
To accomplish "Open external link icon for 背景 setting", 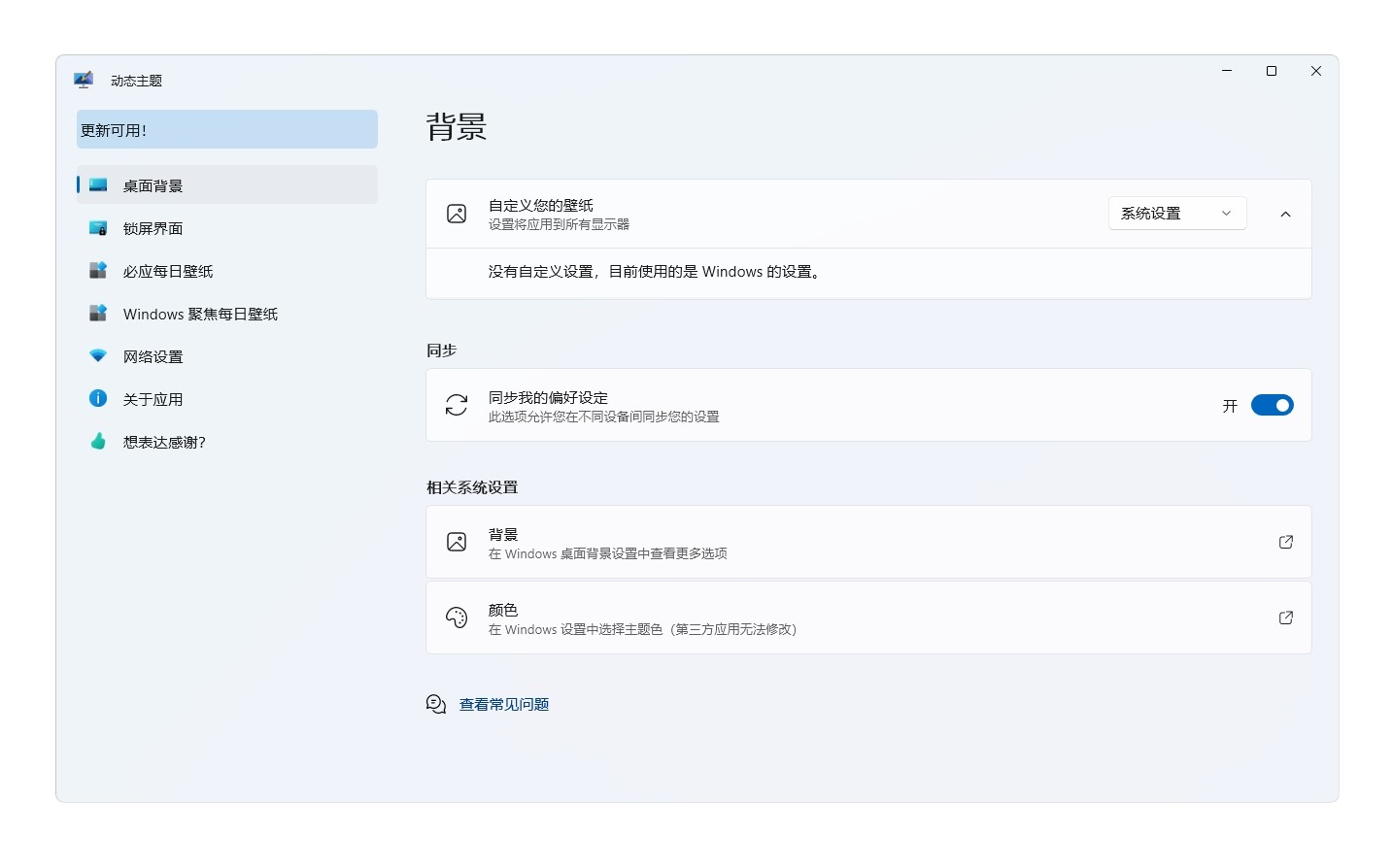I will click(1286, 542).
